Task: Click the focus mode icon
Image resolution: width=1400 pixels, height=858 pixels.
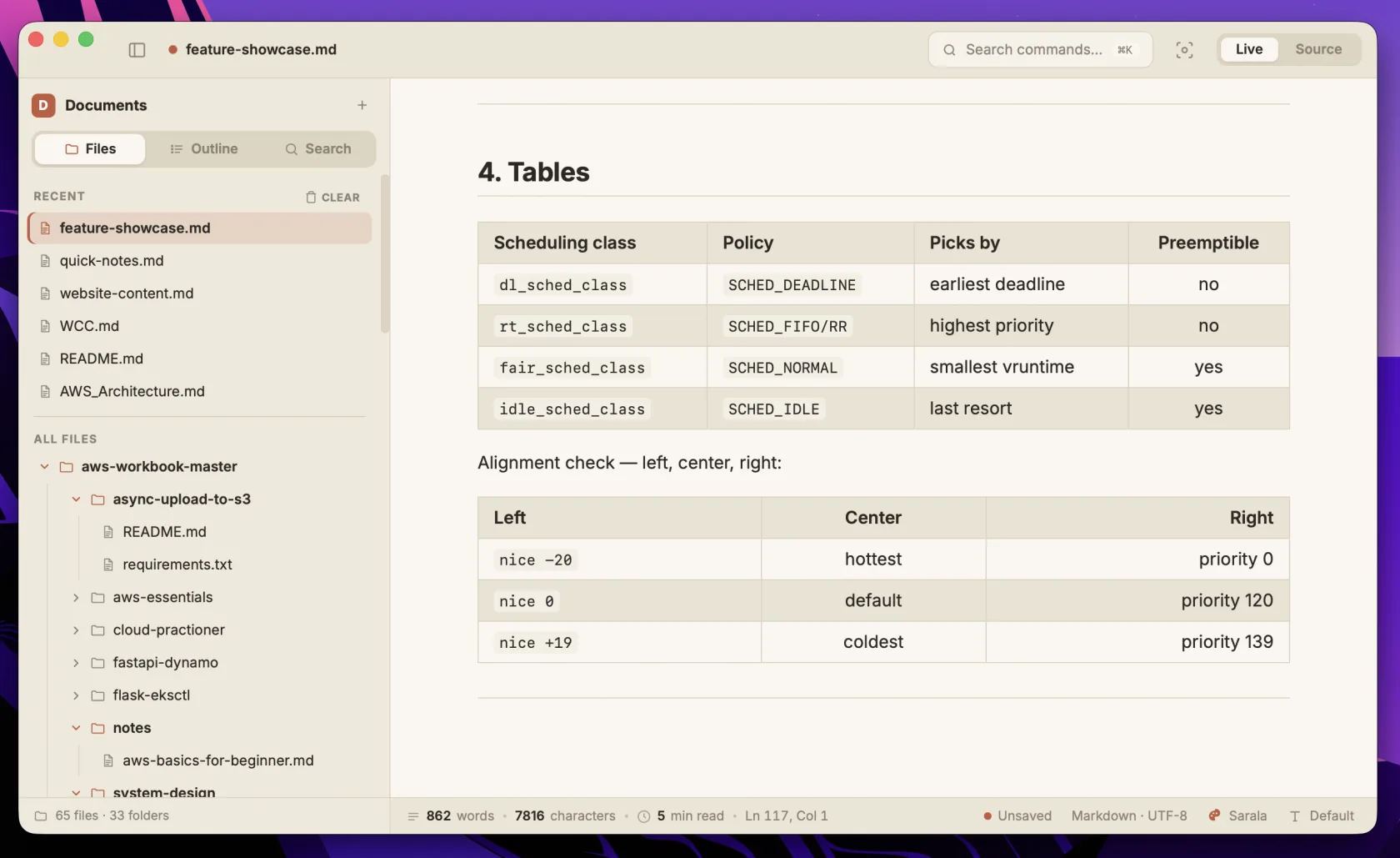Action: click(1184, 50)
